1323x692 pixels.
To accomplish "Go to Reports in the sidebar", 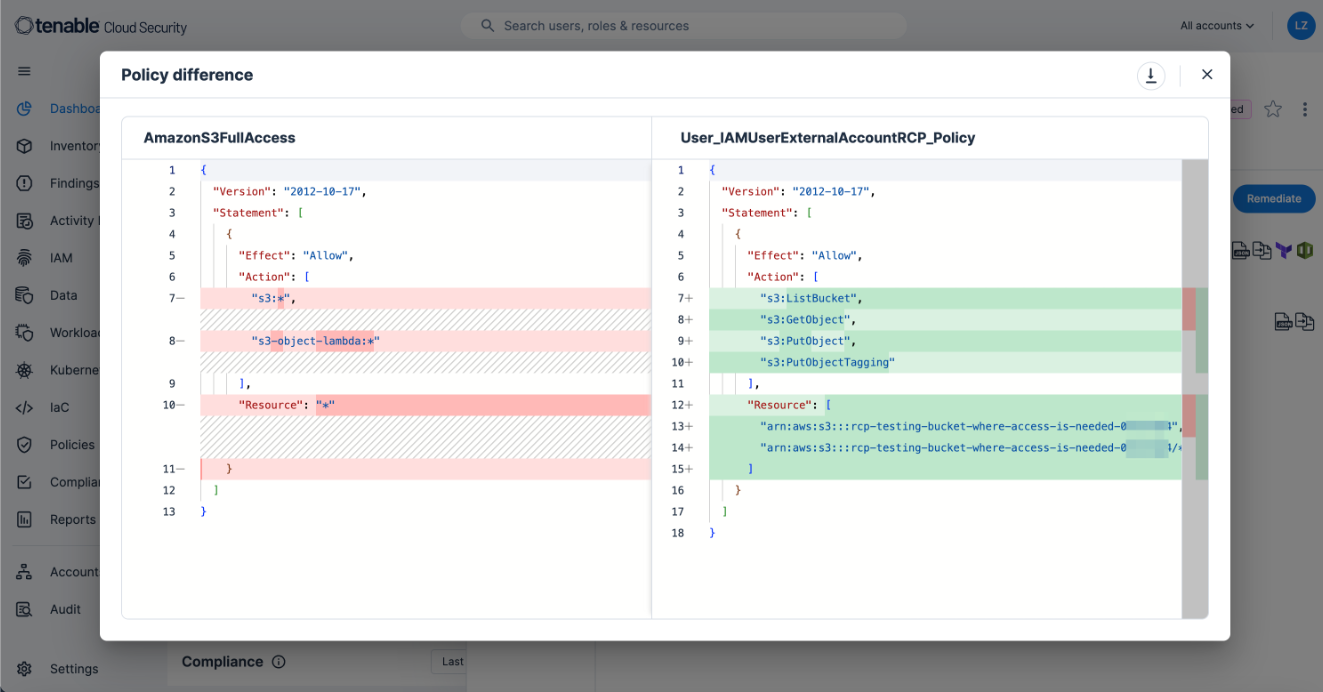I will pyautogui.click(x=73, y=520).
